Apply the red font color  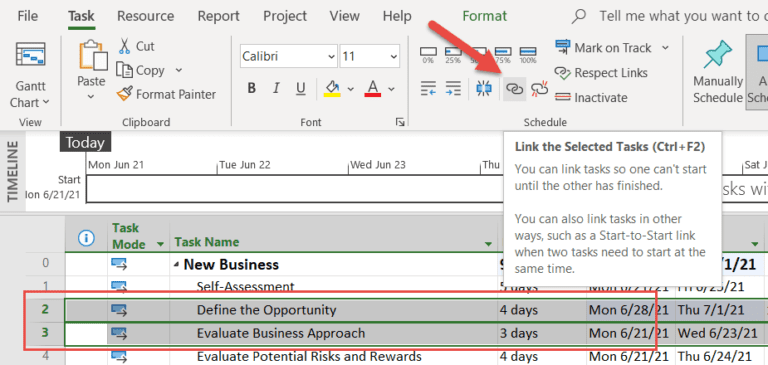(373, 89)
